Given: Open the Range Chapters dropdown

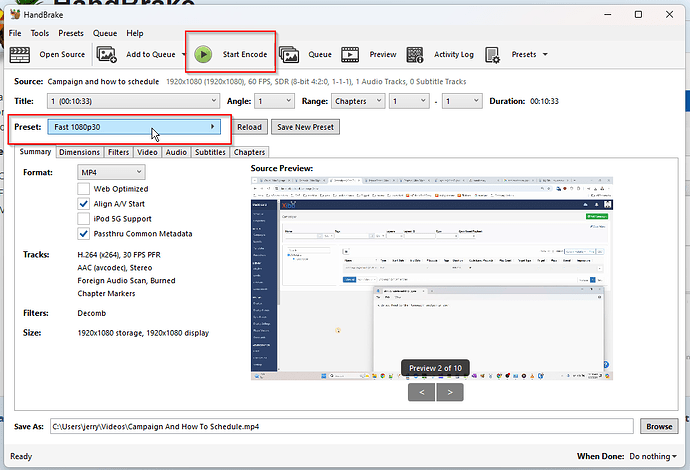Looking at the screenshot, I should [x=358, y=101].
